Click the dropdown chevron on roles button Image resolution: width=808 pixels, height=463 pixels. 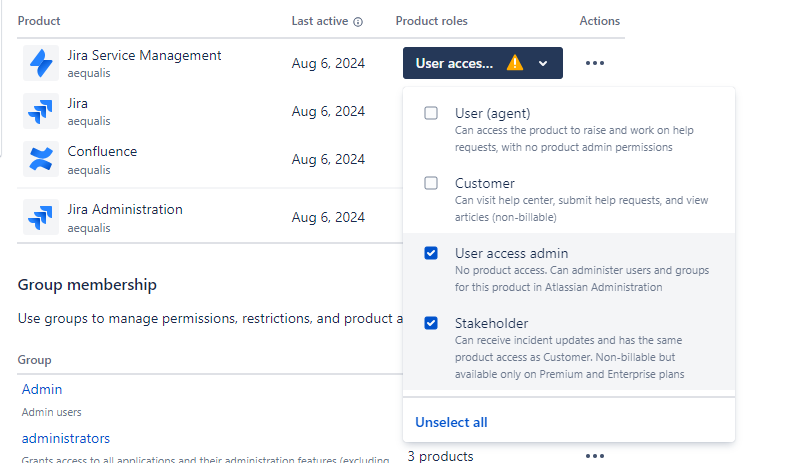click(x=543, y=63)
